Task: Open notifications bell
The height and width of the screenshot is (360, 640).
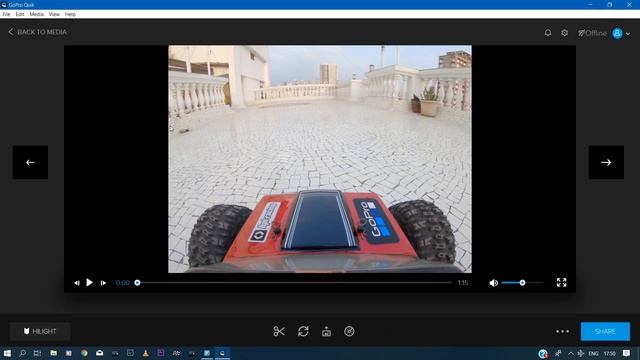Action: [x=548, y=32]
